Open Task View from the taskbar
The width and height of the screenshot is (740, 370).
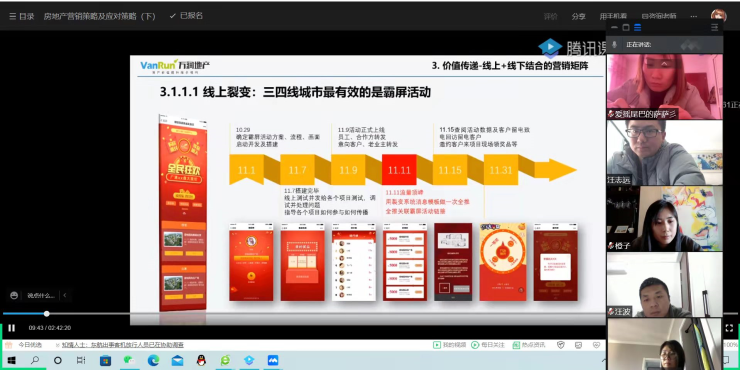pos(81,361)
